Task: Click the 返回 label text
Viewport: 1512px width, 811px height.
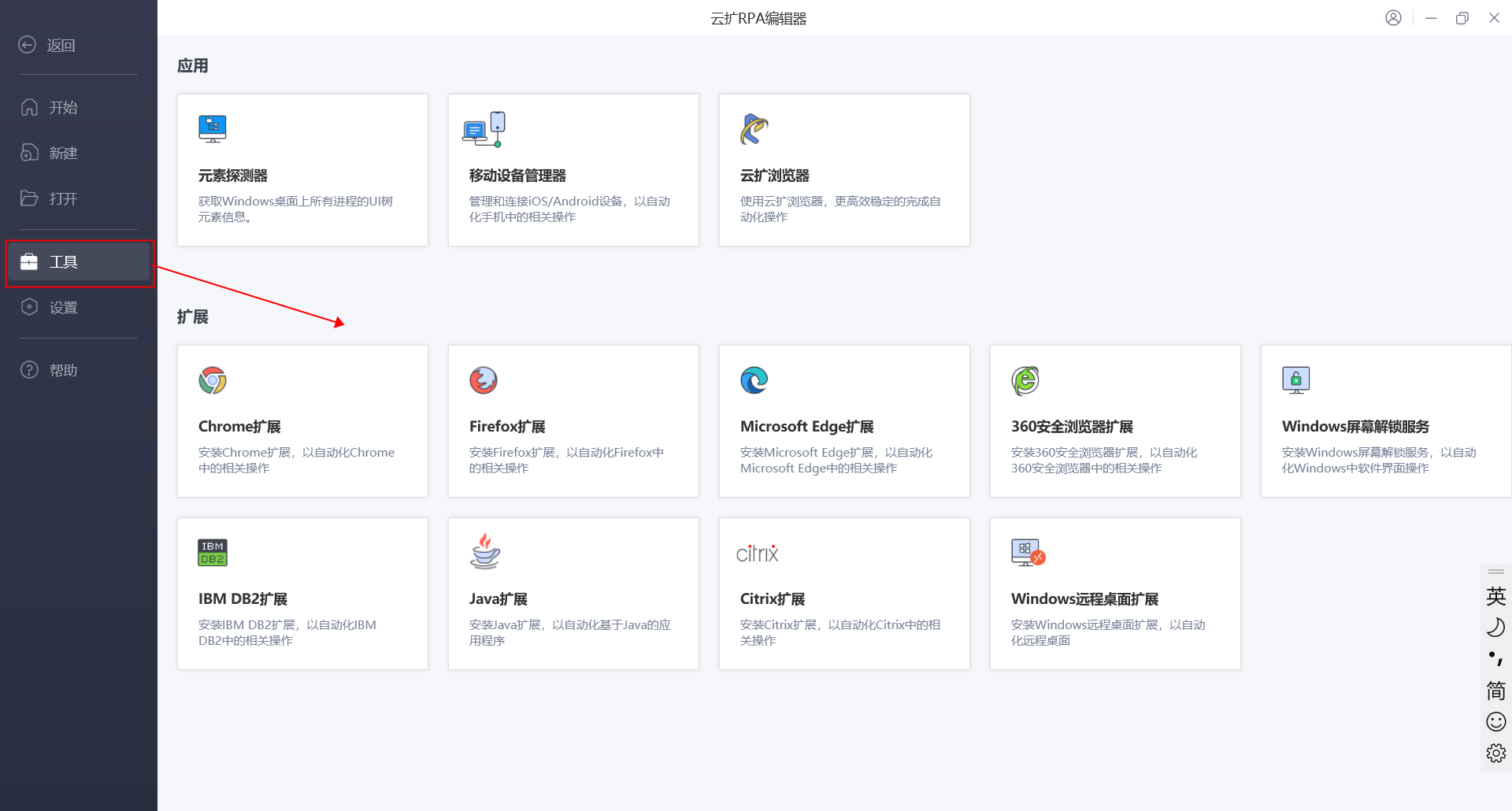Action: (61, 46)
